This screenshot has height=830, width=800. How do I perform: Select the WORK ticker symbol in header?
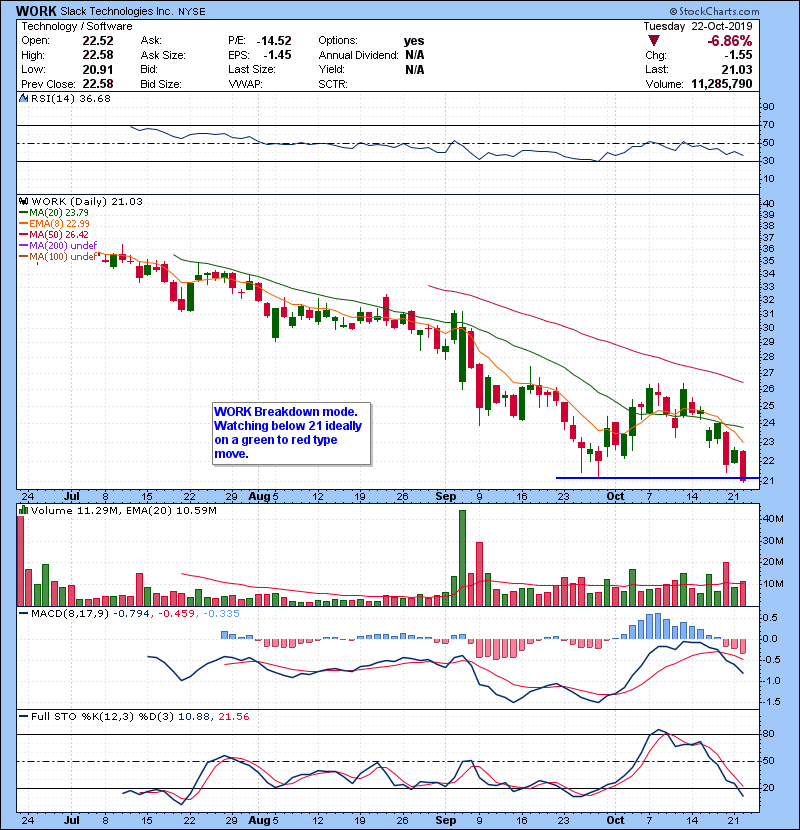click(x=36, y=11)
